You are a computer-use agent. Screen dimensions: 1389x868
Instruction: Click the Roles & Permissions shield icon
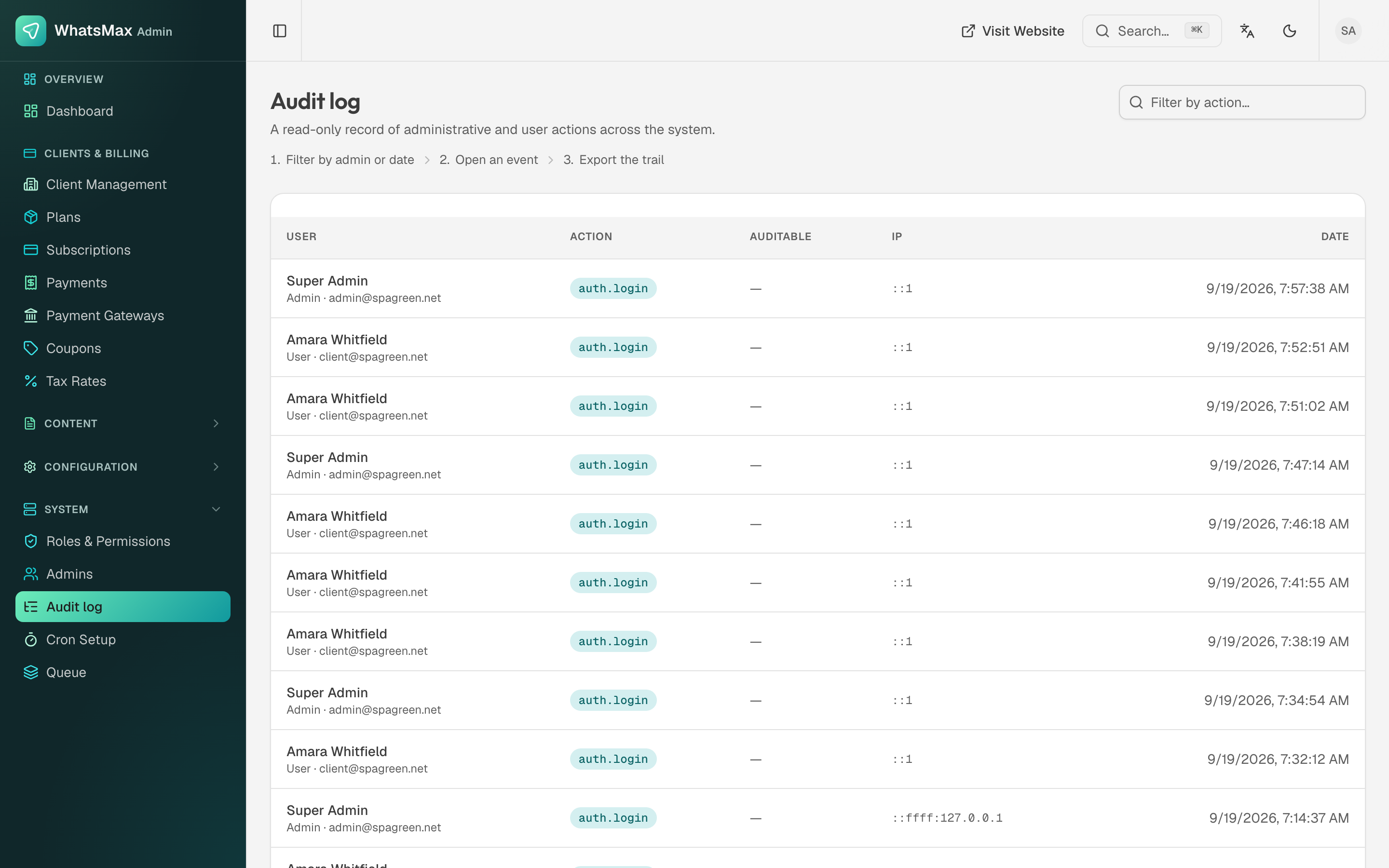(31, 541)
